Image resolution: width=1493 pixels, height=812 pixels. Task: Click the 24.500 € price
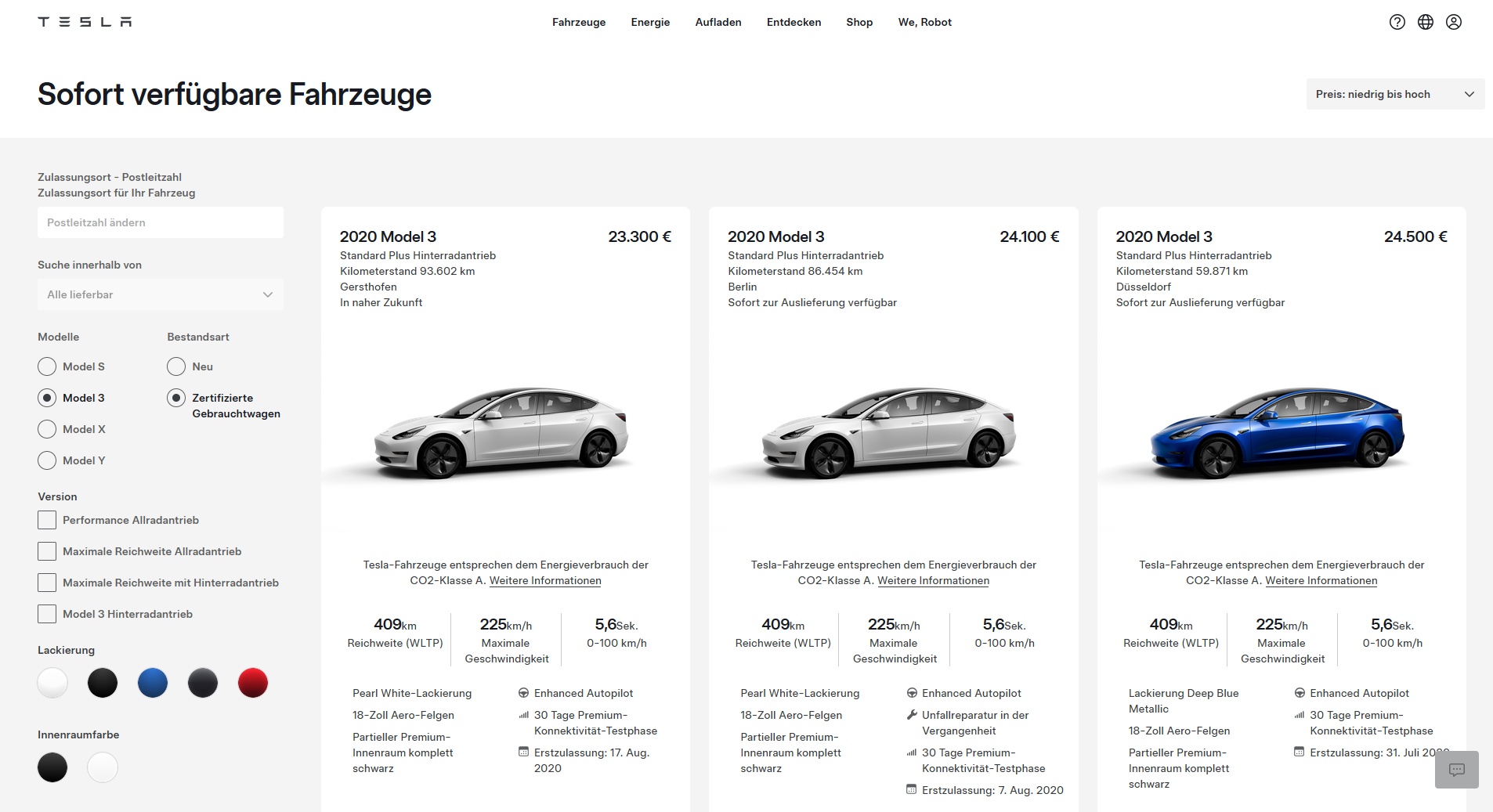coord(1415,236)
